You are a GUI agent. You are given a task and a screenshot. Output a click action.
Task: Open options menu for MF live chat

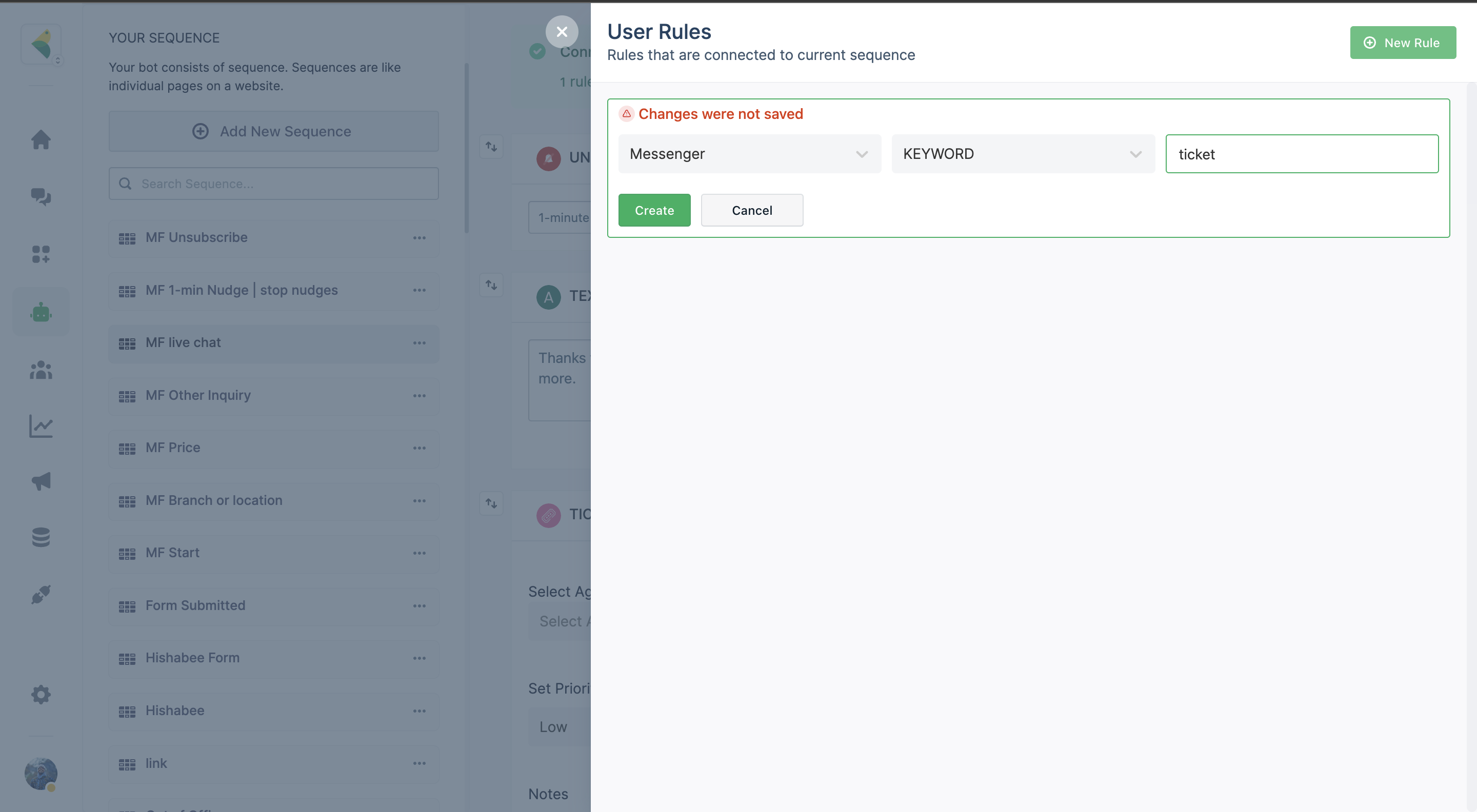[419, 342]
